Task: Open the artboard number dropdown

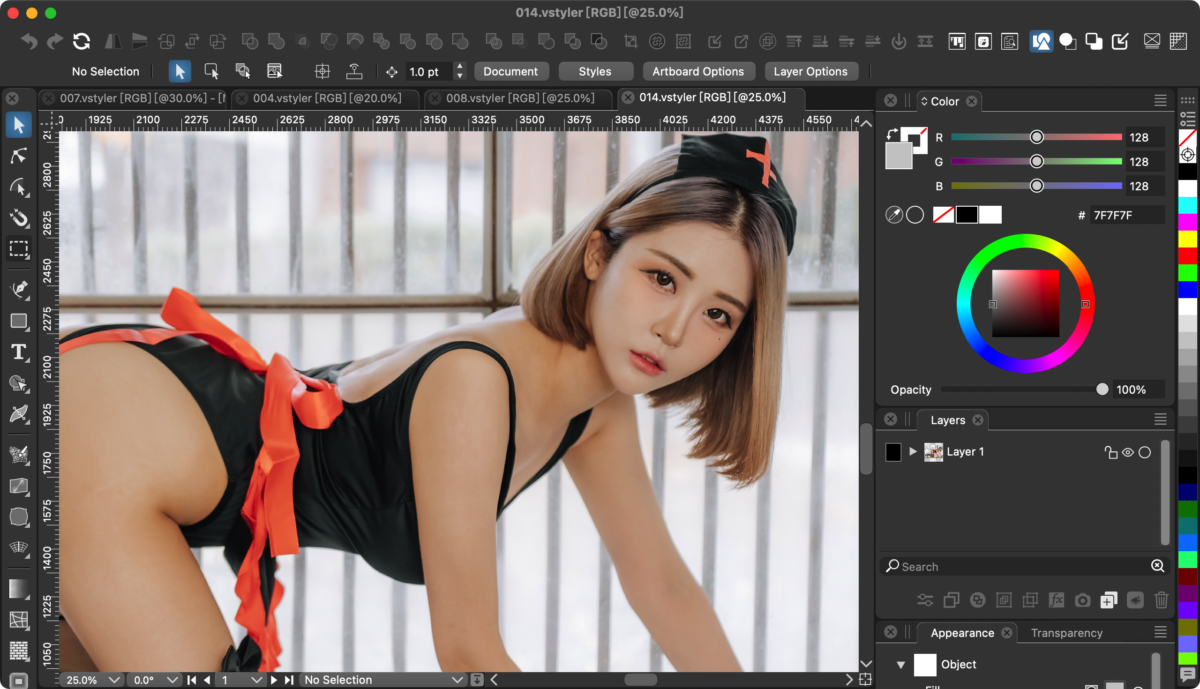Action: coord(241,680)
